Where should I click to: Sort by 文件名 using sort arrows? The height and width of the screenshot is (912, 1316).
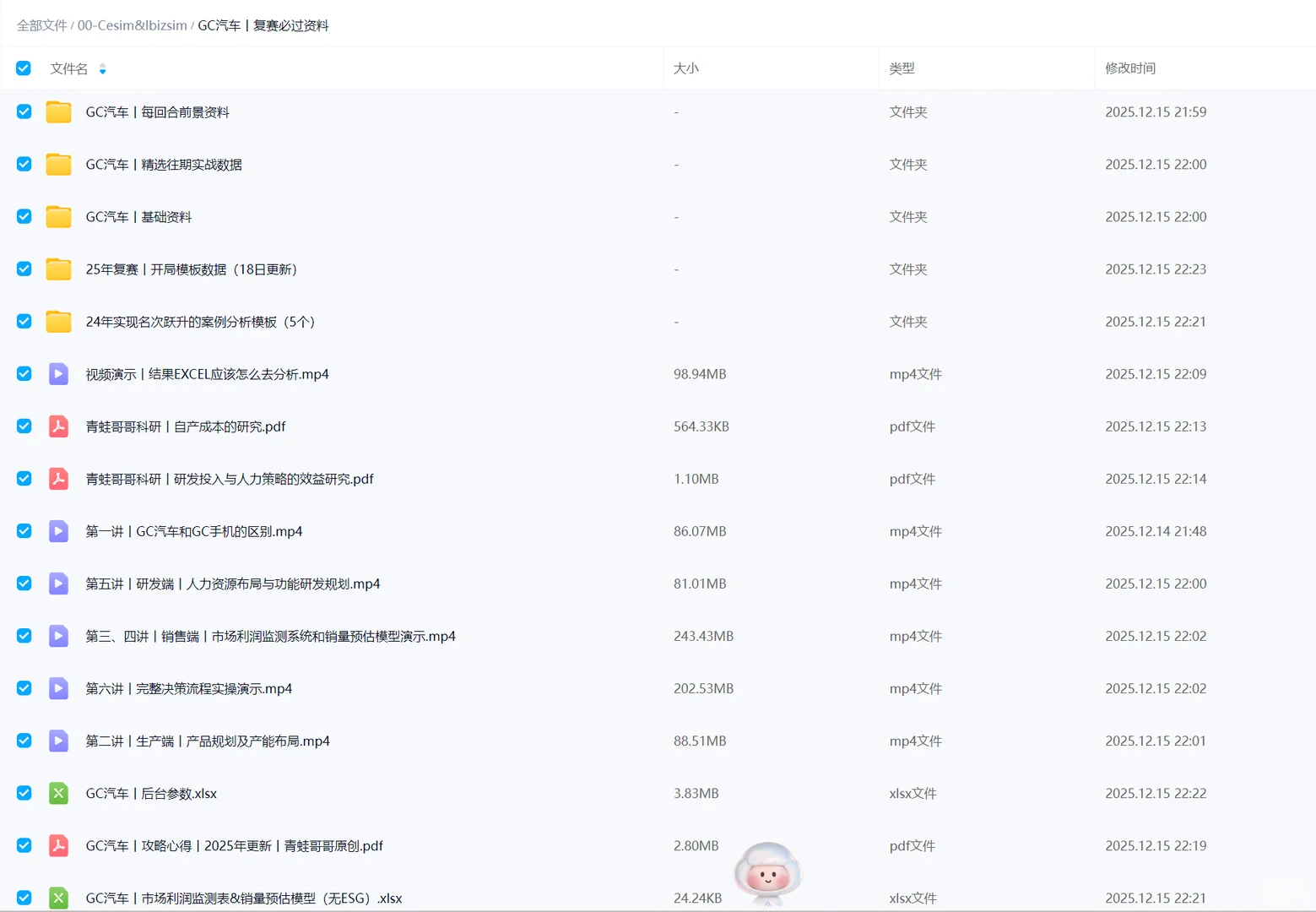(102, 69)
